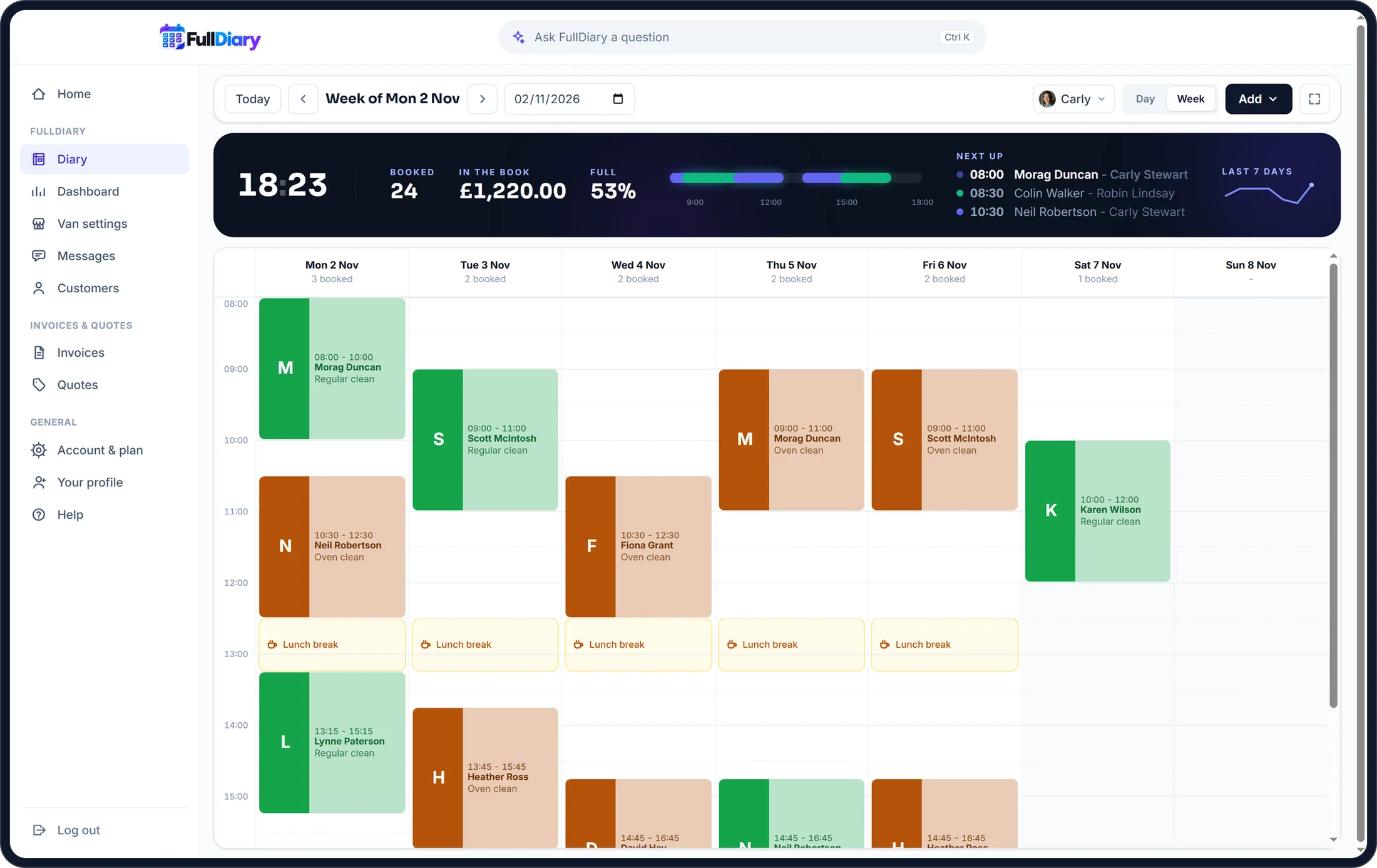Open Messages page
The width and height of the screenshot is (1377, 868).
pyautogui.click(x=104, y=256)
